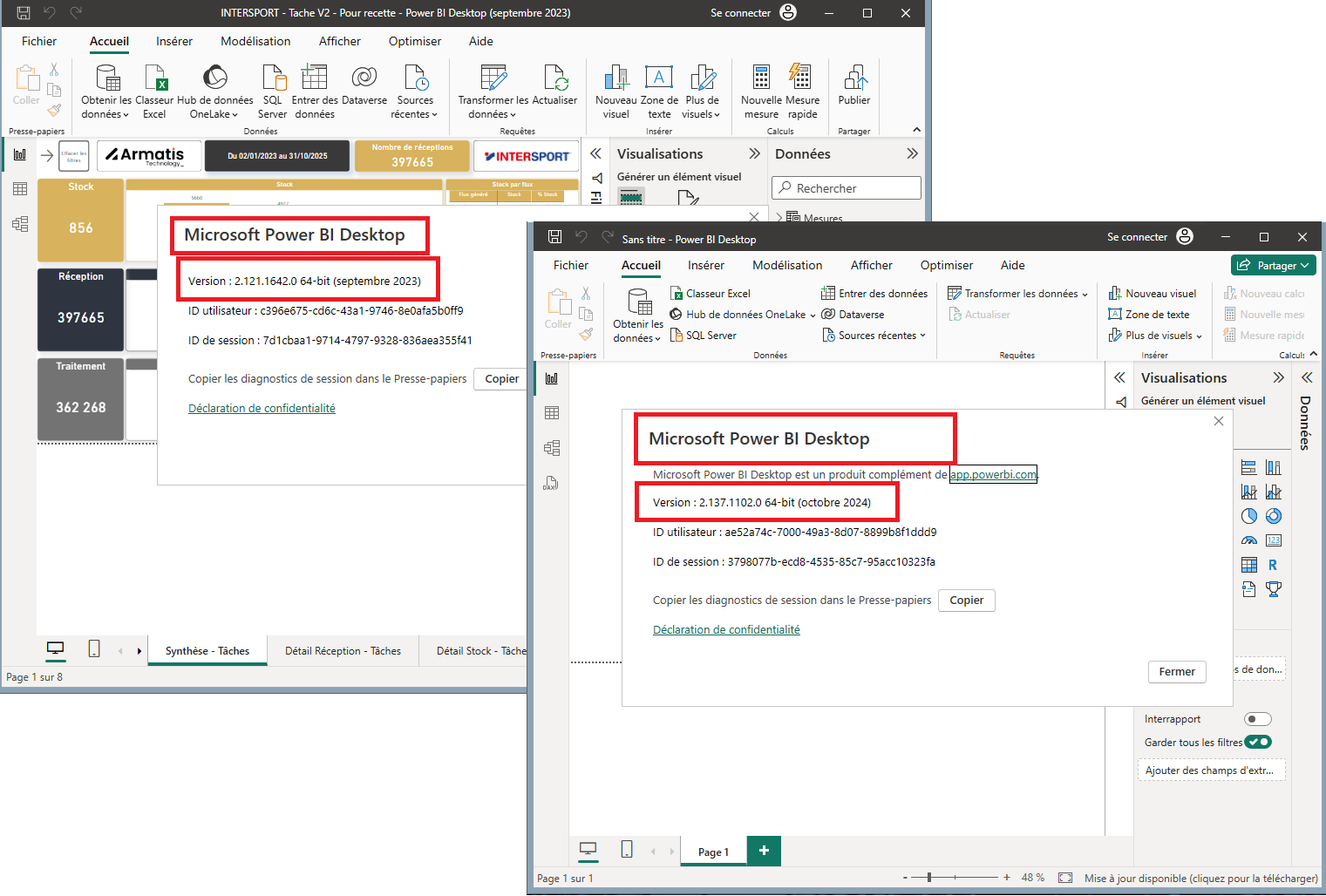
Task: Expand Sources récentes dropdown in front window
Action: click(874, 336)
